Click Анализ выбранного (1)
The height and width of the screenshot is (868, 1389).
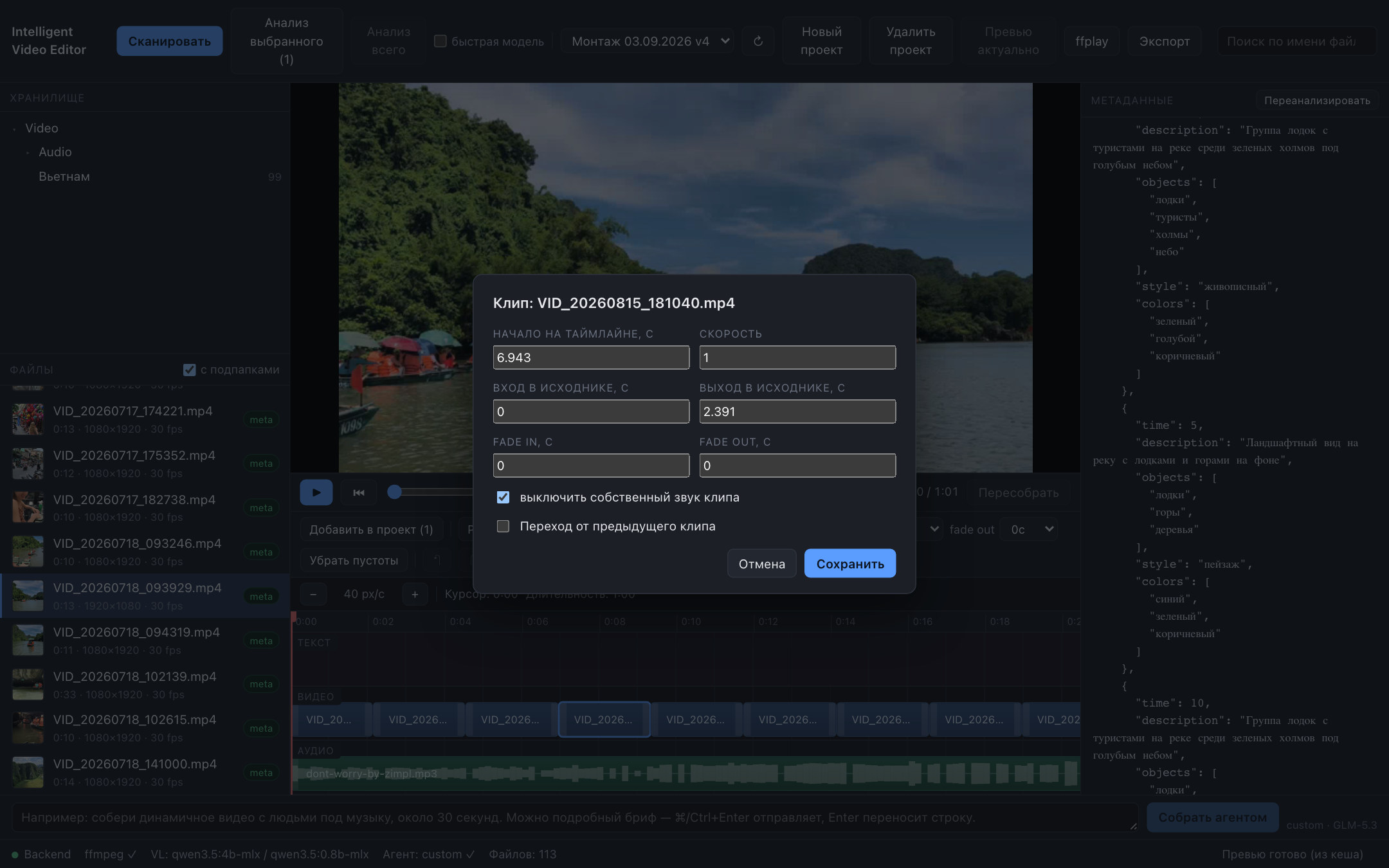tap(287, 41)
